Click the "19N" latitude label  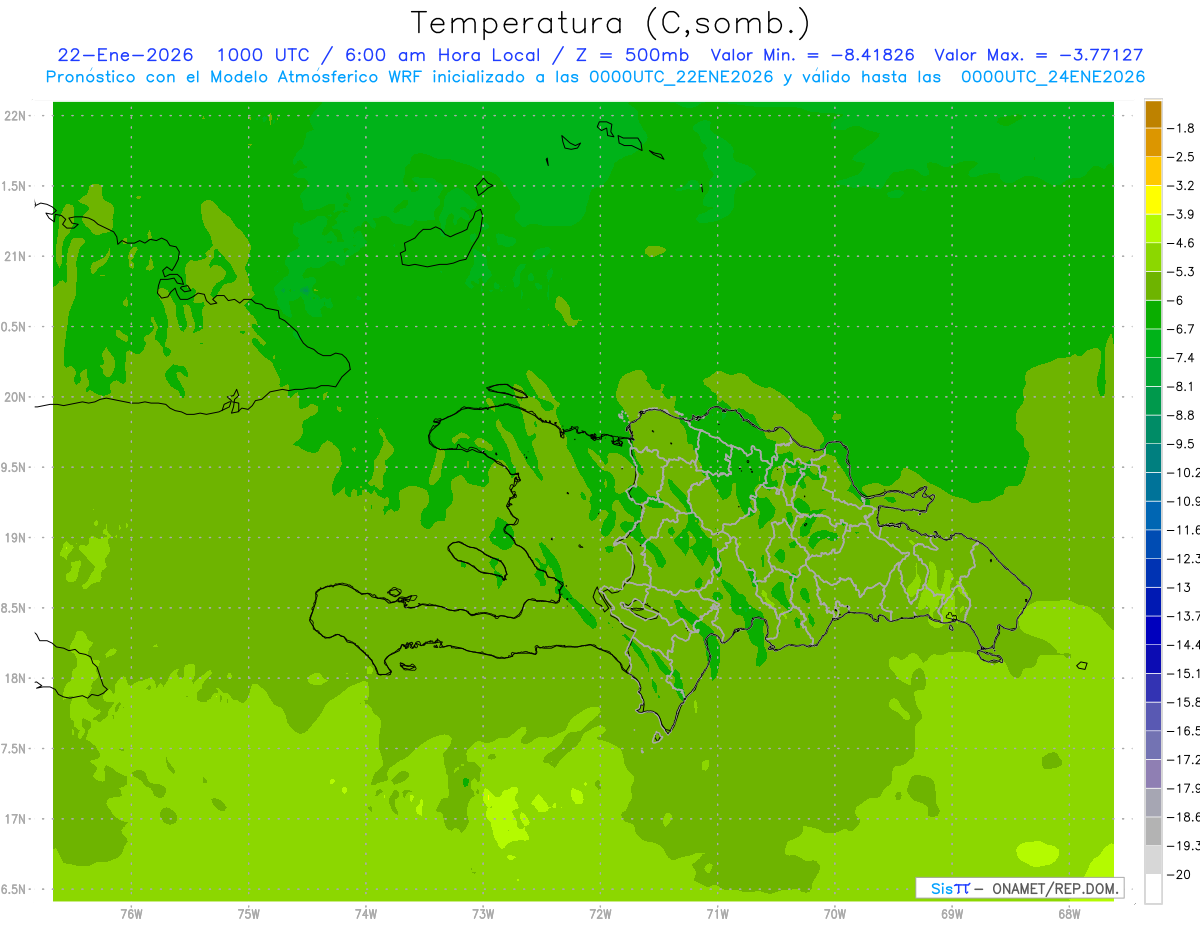(14, 538)
